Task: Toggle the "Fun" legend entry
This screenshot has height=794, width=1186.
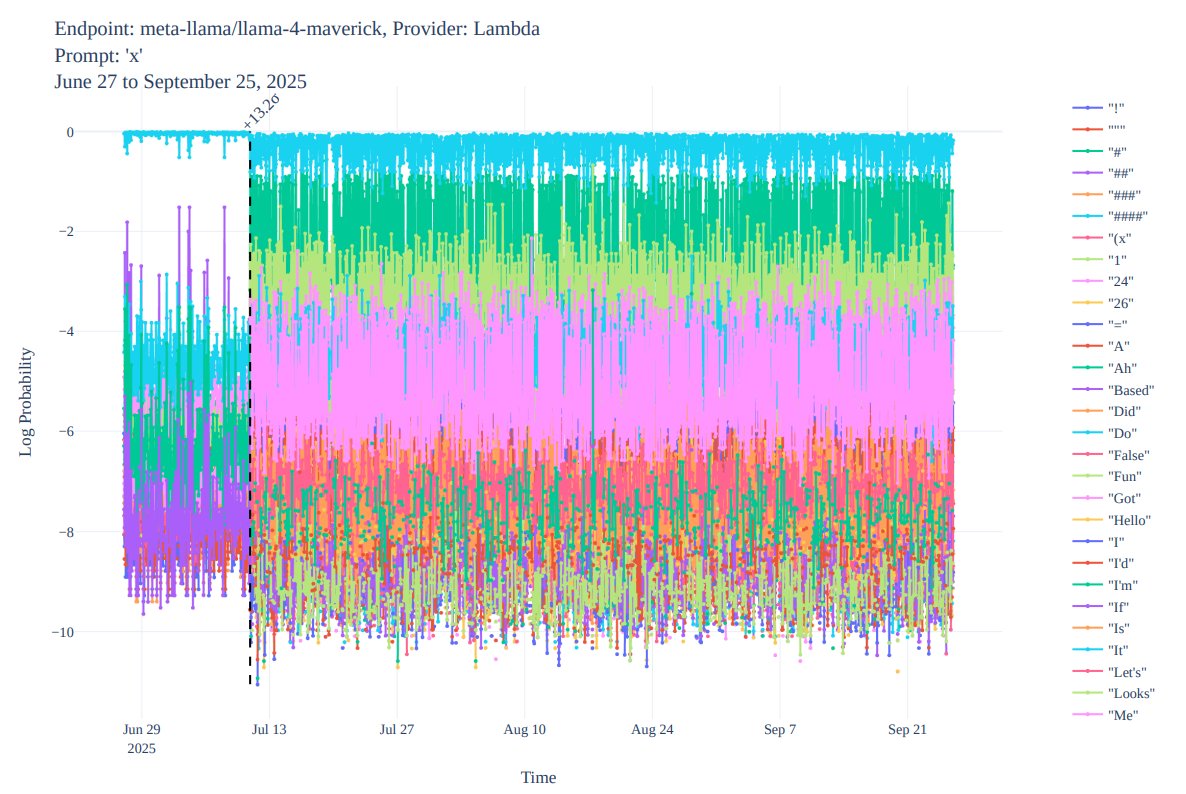Action: pos(1107,476)
